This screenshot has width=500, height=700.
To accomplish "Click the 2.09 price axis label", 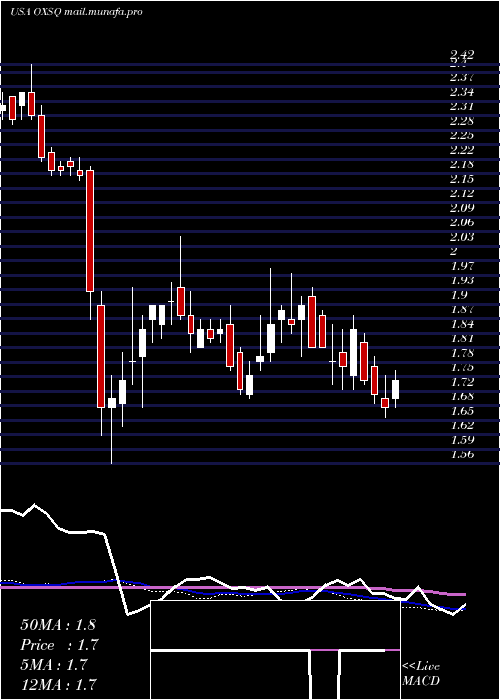I will pyautogui.click(x=462, y=208).
